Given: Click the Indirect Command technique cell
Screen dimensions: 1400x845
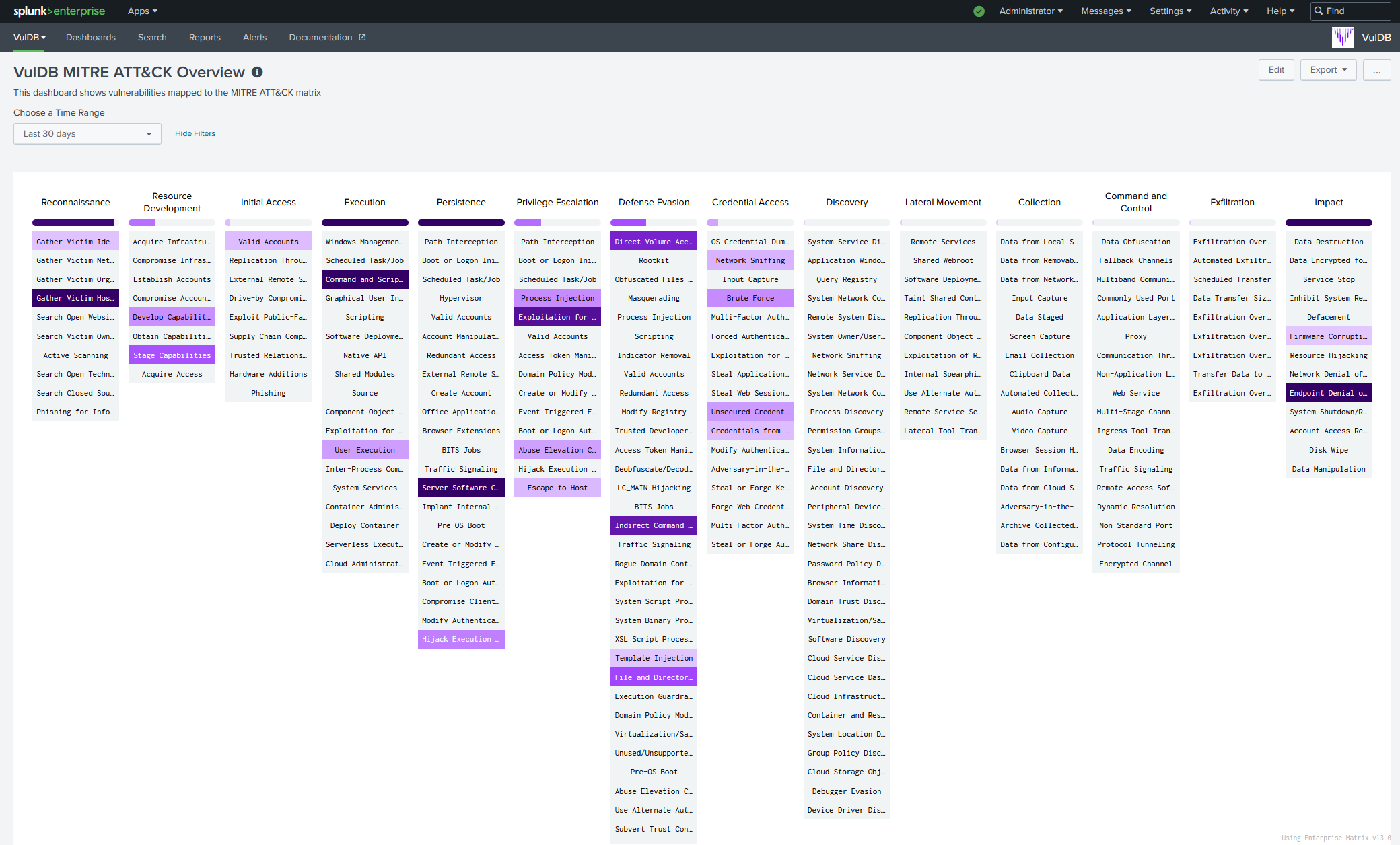Looking at the screenshot, I should [x=654, y=525].
